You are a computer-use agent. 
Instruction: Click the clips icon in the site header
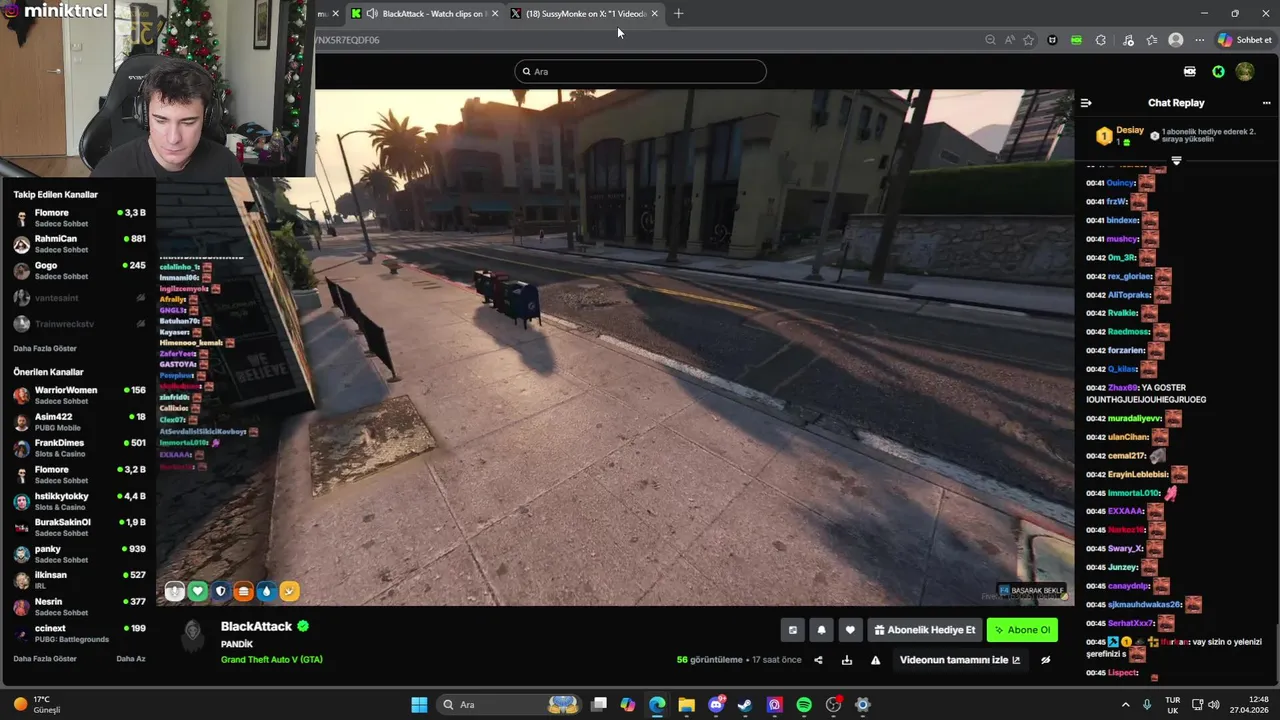click(x=1190, y=72)
